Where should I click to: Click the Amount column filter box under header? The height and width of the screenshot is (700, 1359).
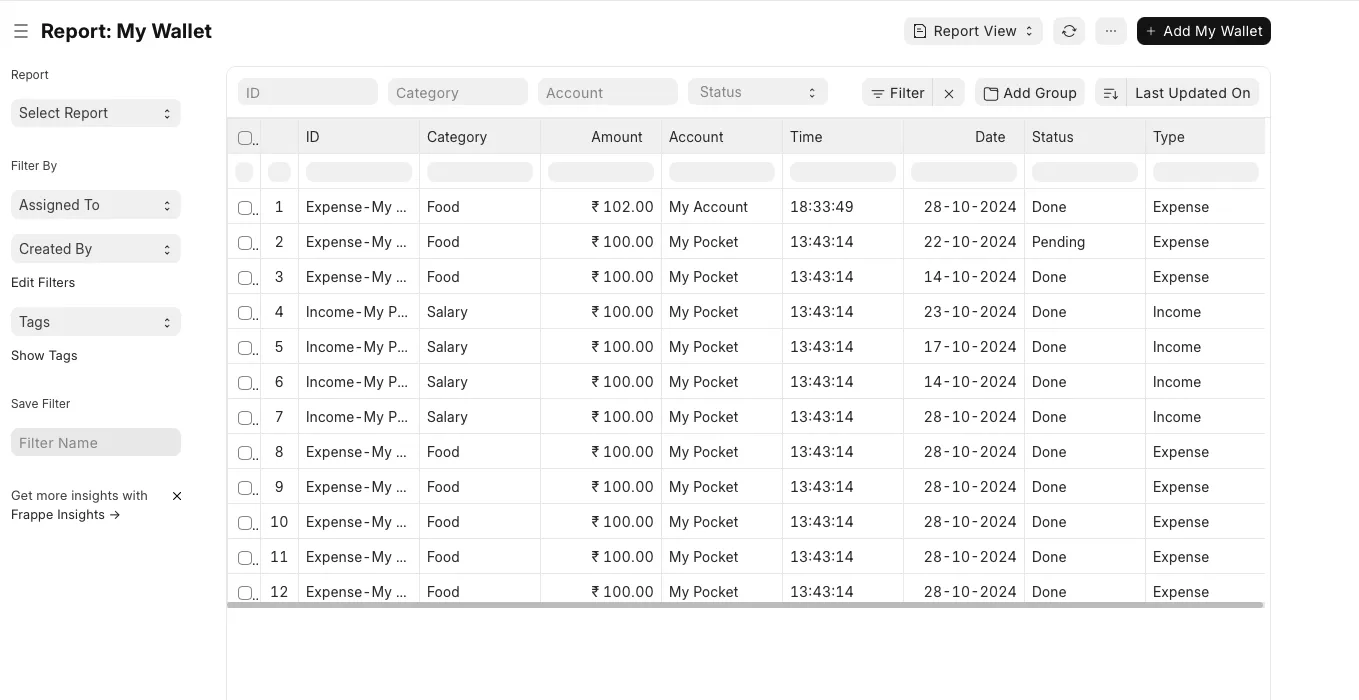tap(601, 172)
